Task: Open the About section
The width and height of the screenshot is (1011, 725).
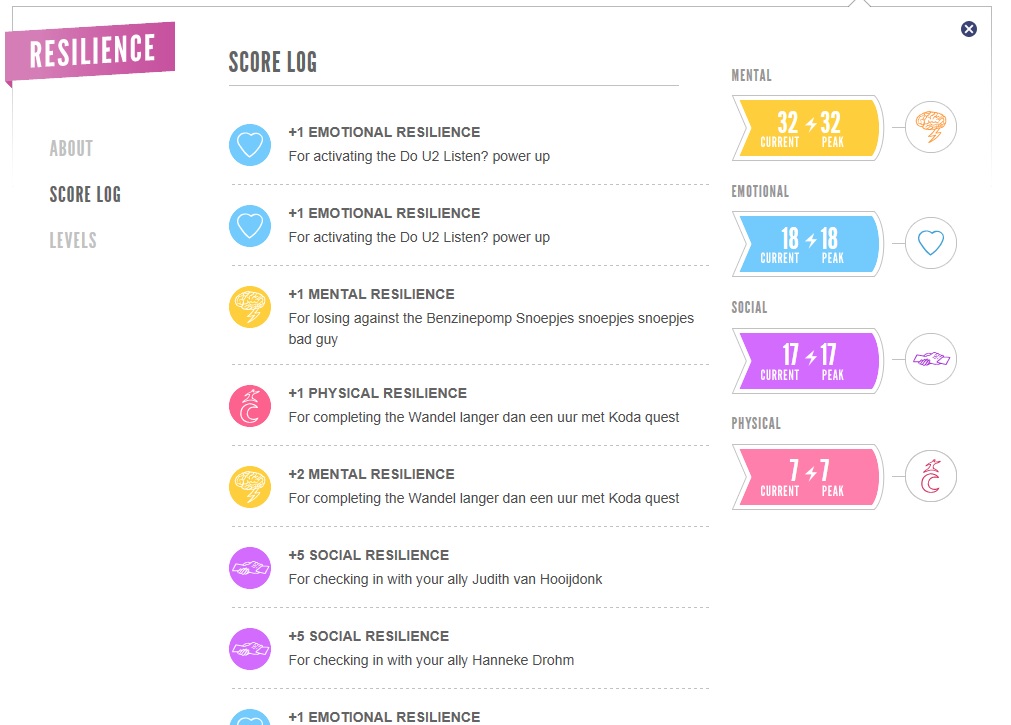Action: pyautogui.click(x=71, y=149)
